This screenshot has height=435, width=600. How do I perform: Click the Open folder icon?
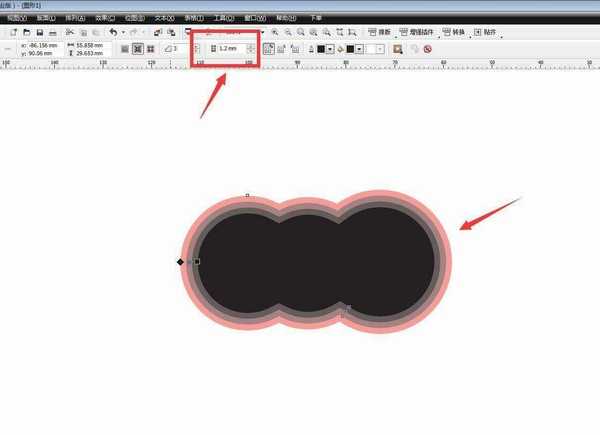pos(25,33)
